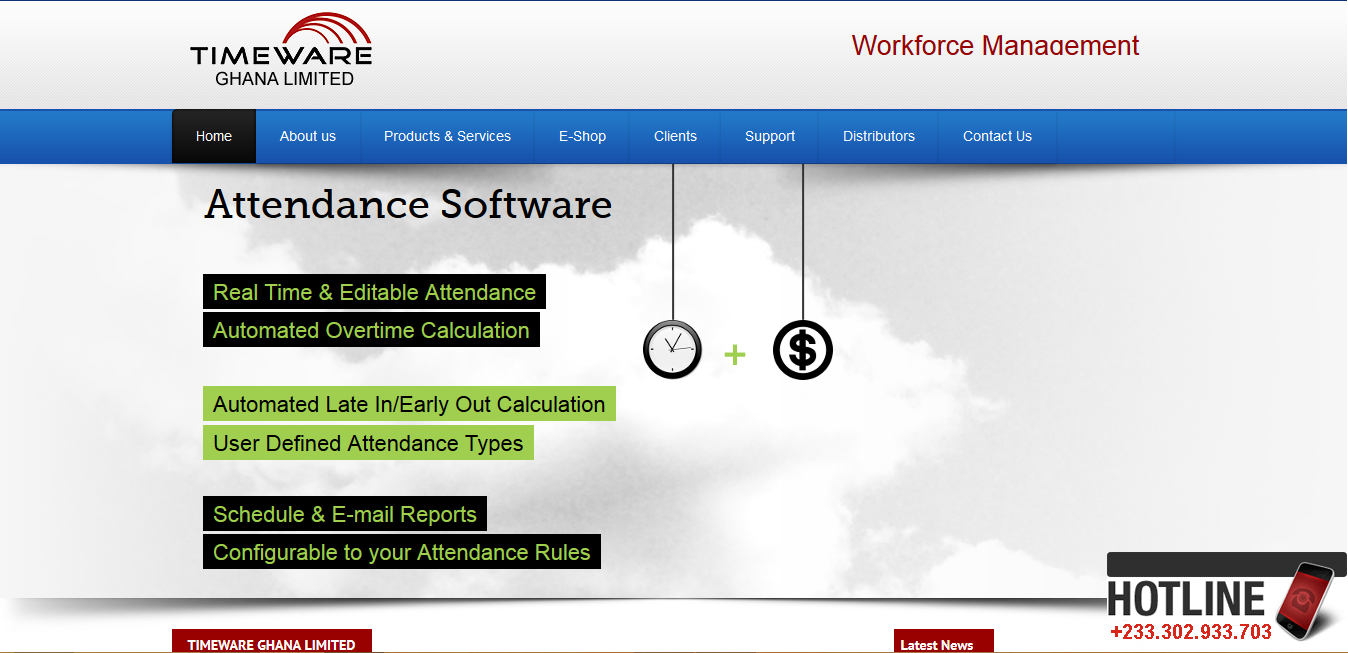The height and width of the screenshot is (653, 1348).
Task: Open the Home menu tab
Action: (214, 136)
